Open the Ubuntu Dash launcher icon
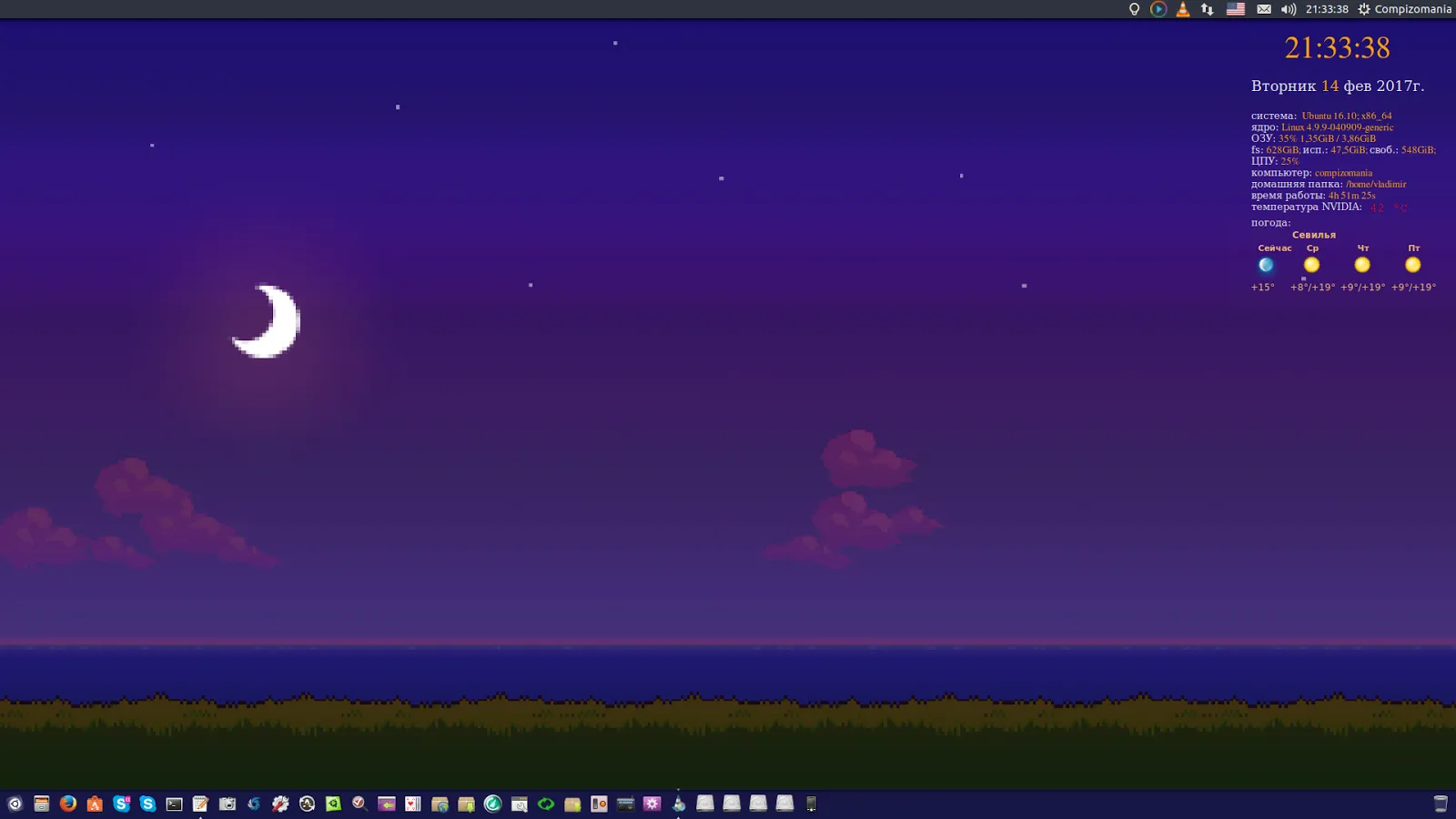1456x819 pixels. point(15,804)
